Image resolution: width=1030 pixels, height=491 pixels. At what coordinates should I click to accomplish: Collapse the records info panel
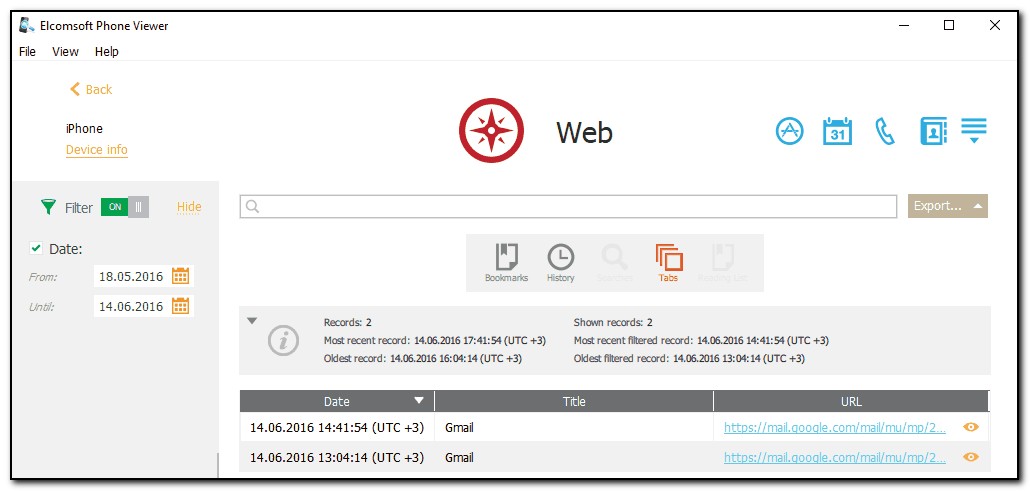tap(252, 321)
